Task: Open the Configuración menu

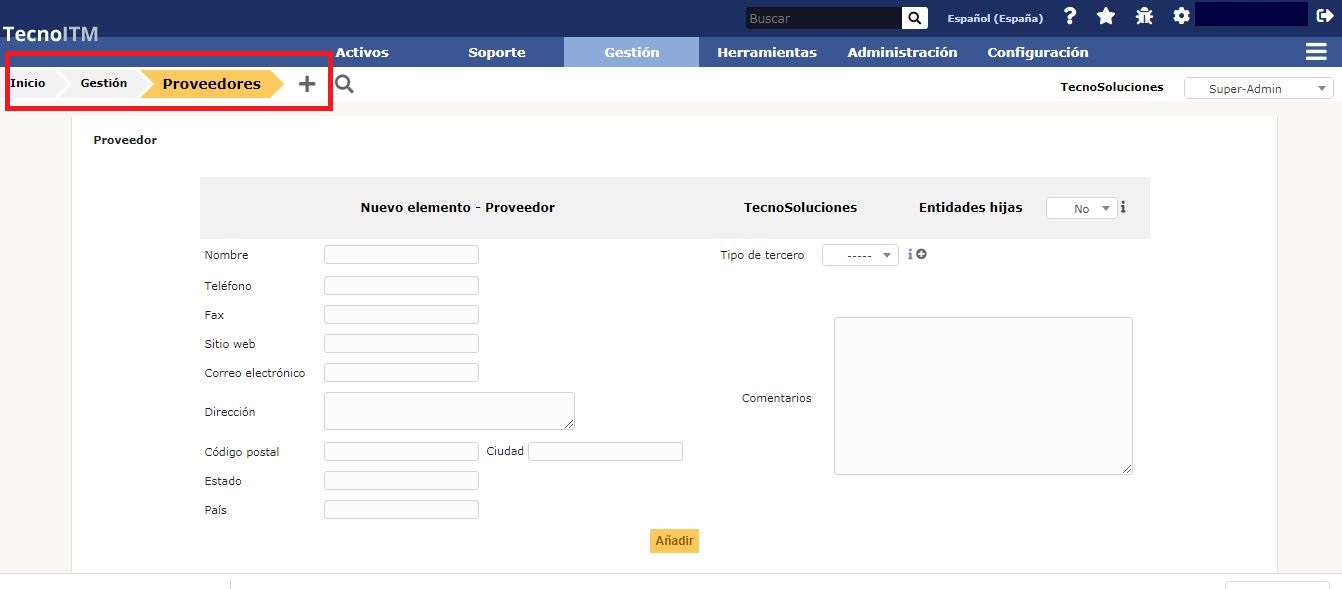Action: 1038,52
